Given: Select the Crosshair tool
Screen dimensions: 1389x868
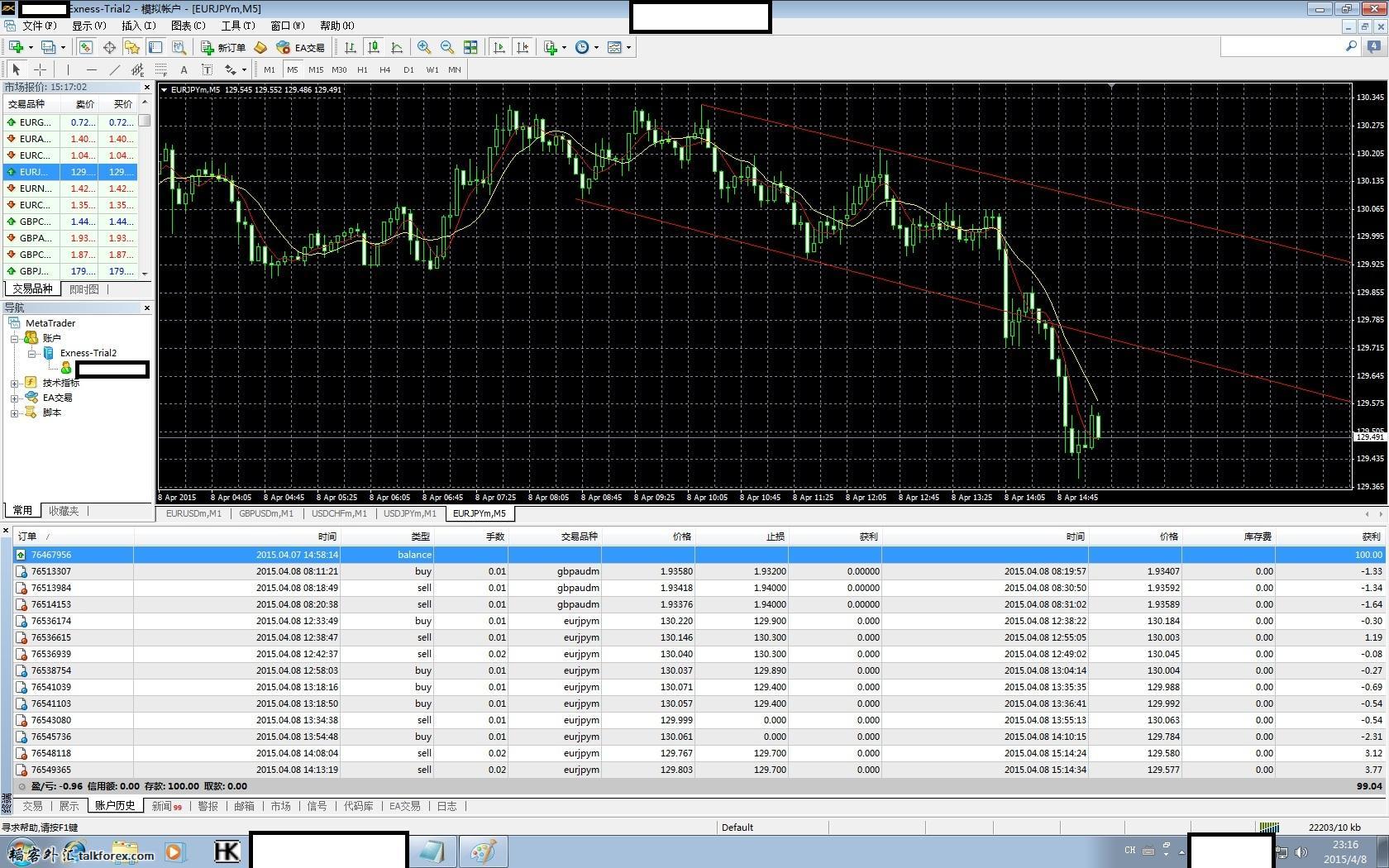Looking at the screenshot, I should click(40, 69).
